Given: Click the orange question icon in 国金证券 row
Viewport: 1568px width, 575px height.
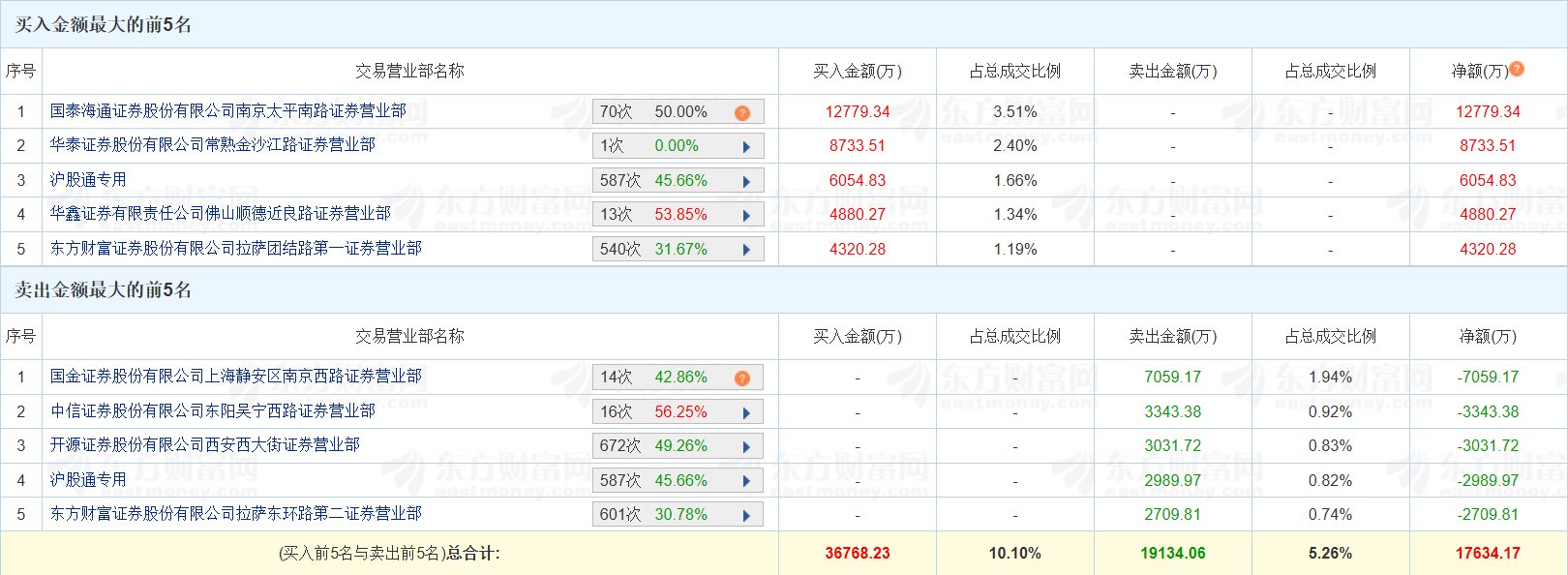Looking at the screenshot, I should (742, 378).
